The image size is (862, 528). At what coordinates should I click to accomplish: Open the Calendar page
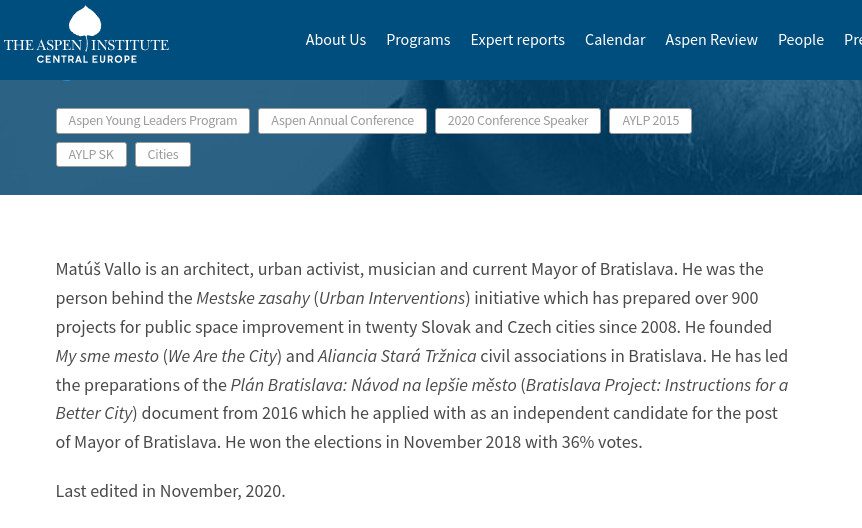click(615, 40)
